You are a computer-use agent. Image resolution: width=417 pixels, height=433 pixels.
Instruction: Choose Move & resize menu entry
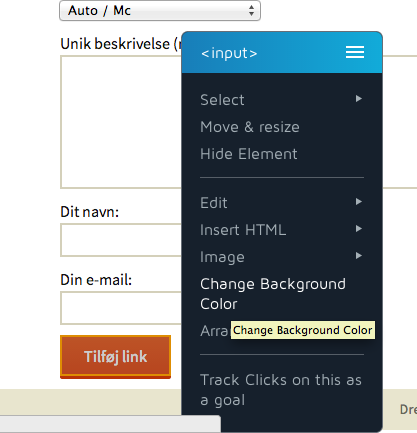(x=250, y=127)
